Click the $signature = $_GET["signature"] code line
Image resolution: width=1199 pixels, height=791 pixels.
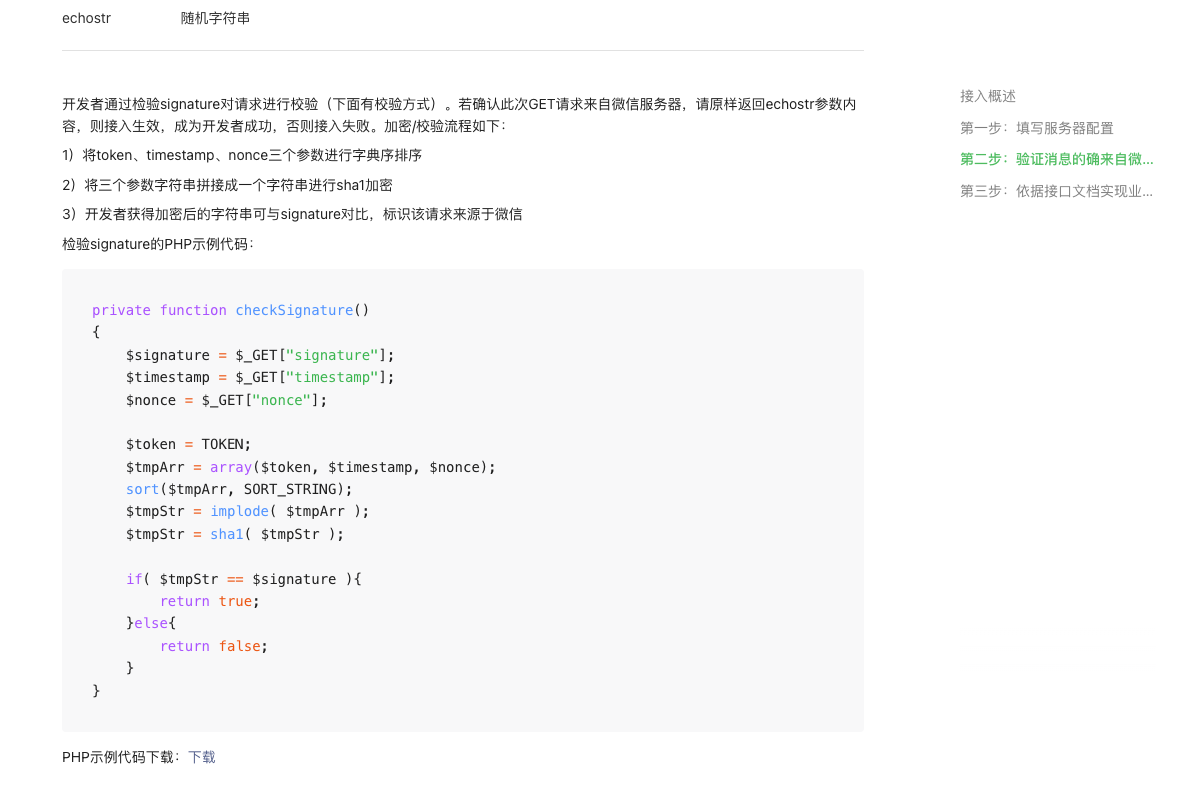260,355
